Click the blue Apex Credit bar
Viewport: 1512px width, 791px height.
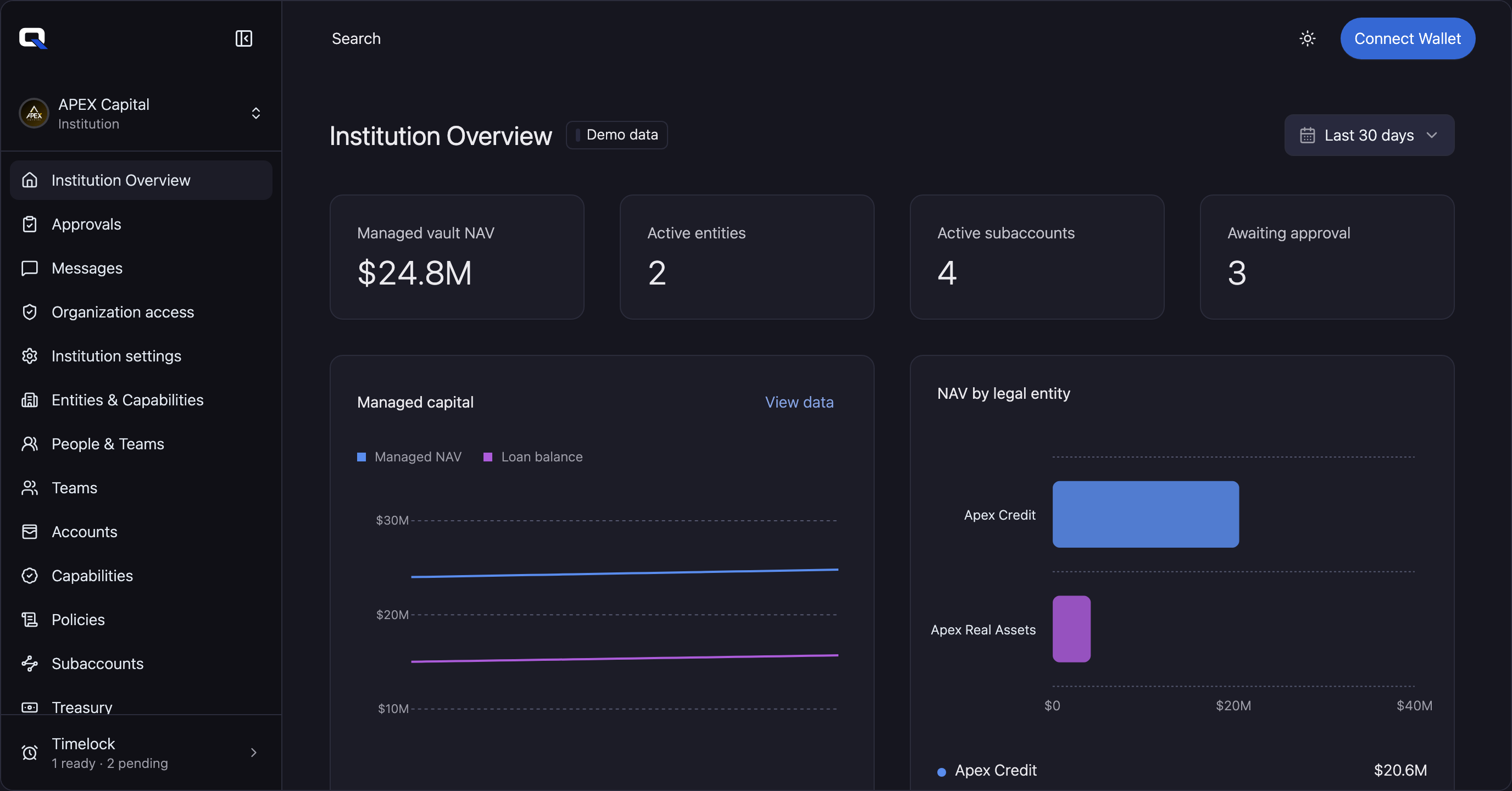[x=1145, y=515]
